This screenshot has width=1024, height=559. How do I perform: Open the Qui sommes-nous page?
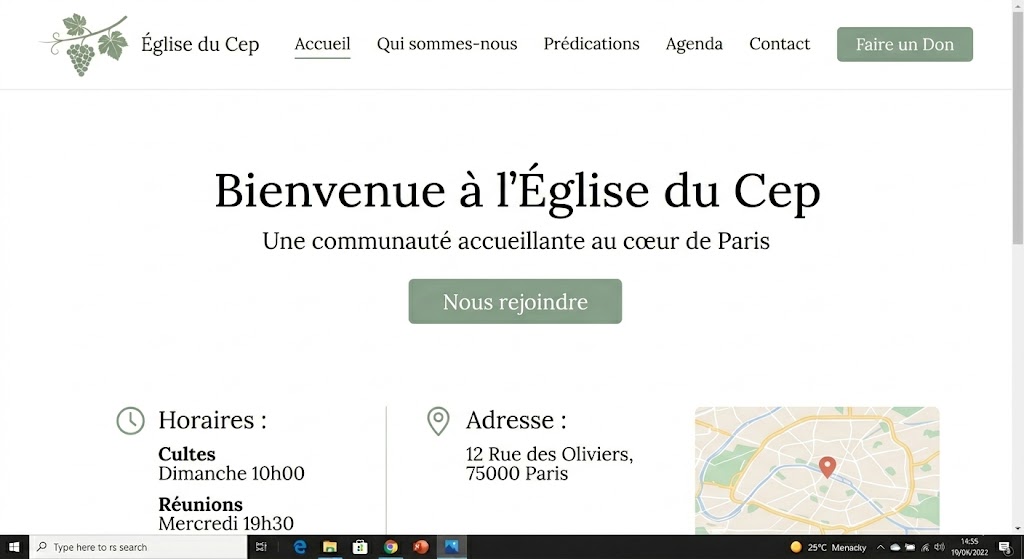point(447,44)
